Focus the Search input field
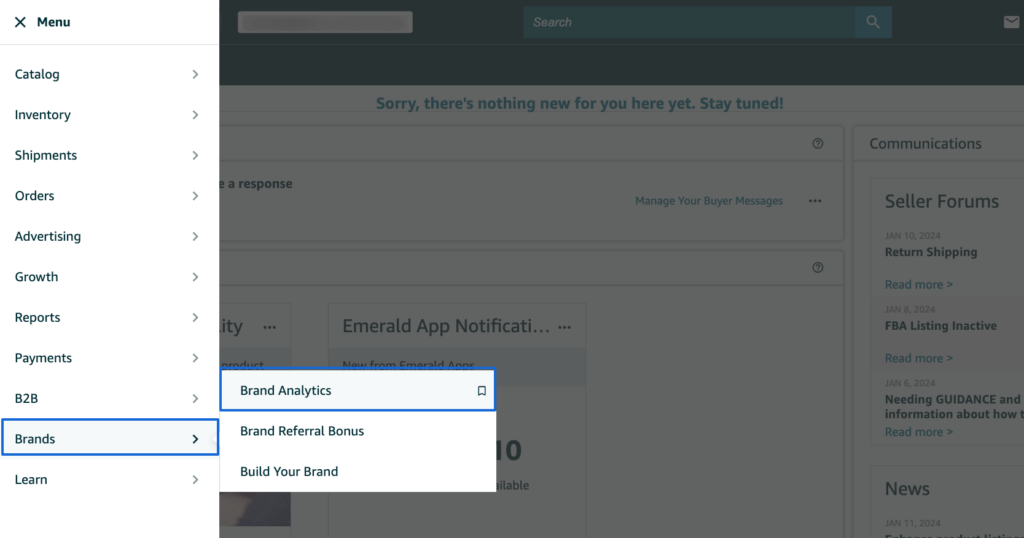This screenshot has width=1024, height=538. [x=689, y=22]
